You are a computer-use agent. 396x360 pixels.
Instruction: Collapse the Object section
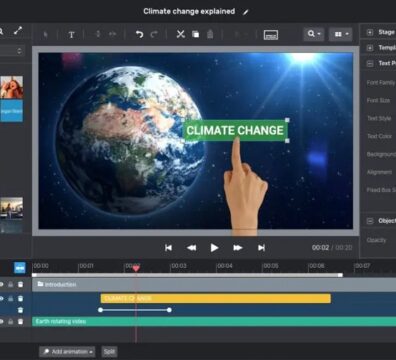pos(370,221)
